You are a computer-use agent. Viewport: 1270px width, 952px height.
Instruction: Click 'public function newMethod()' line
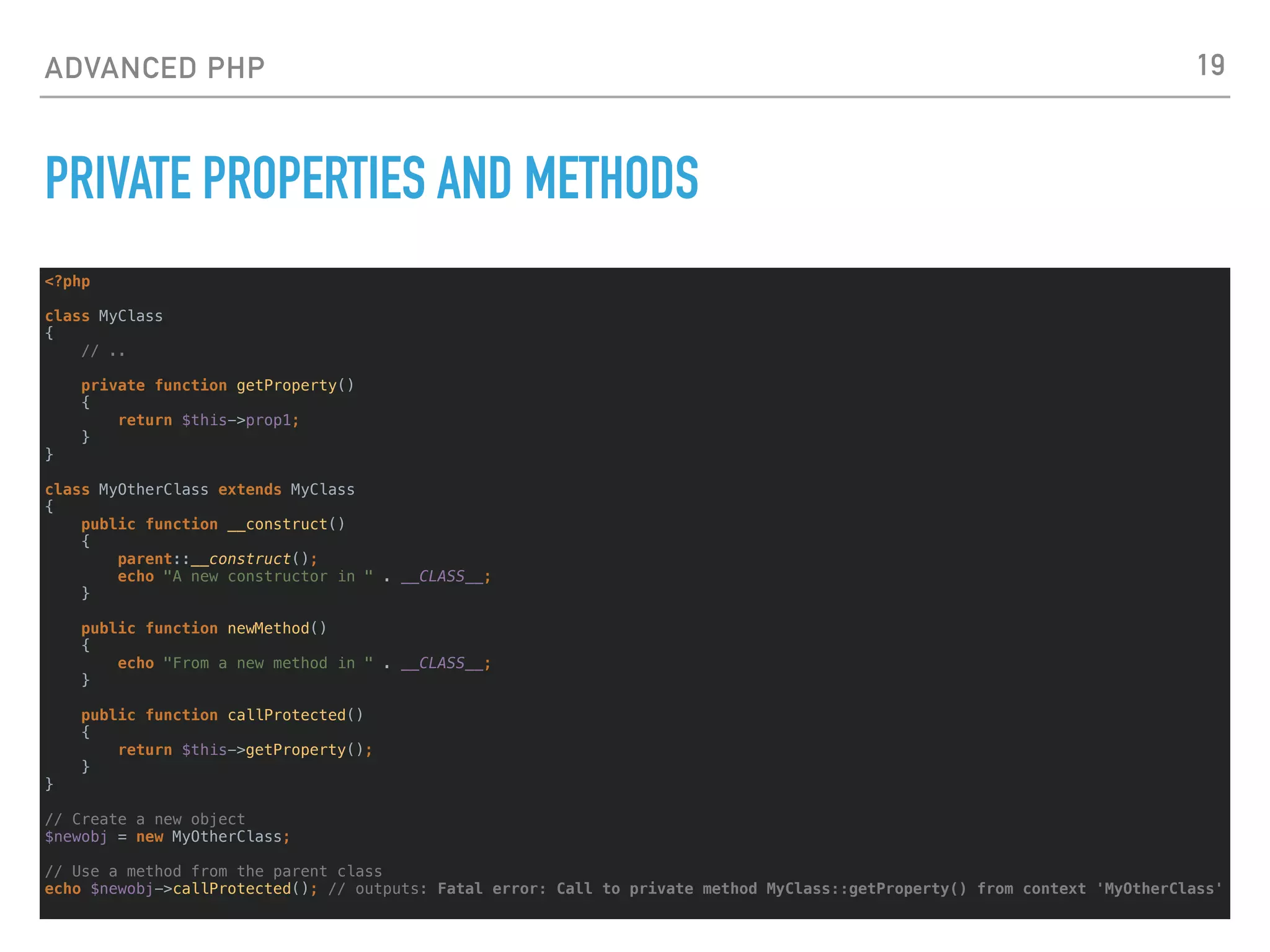point(204,628)
